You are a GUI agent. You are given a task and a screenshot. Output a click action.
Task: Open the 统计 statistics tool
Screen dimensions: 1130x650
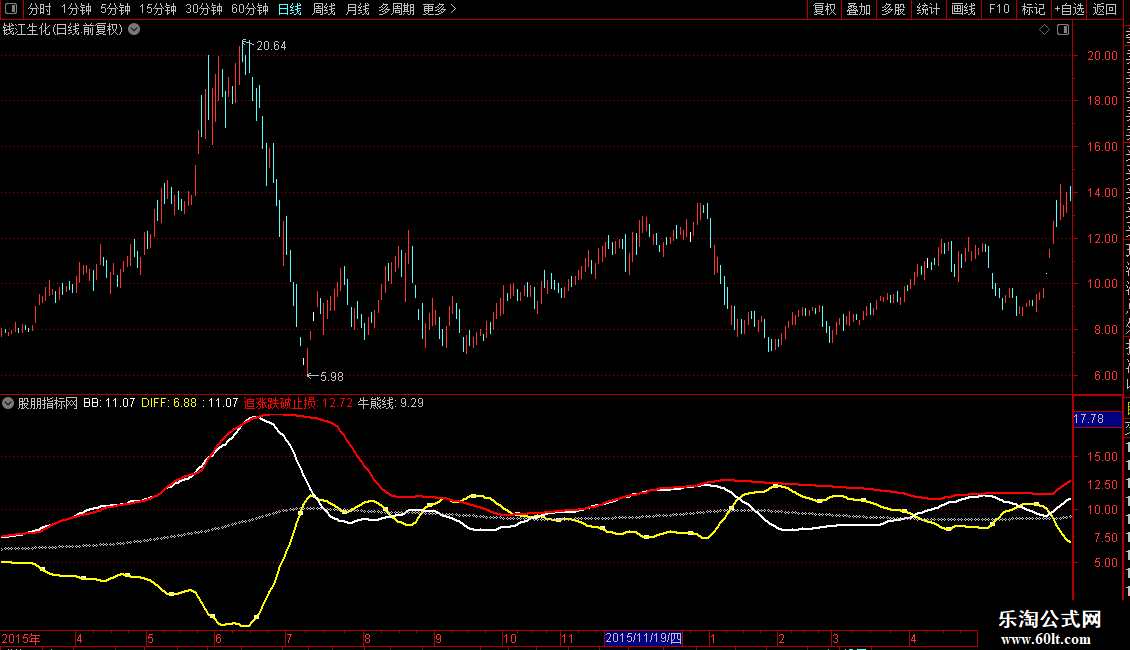point(928,9)
